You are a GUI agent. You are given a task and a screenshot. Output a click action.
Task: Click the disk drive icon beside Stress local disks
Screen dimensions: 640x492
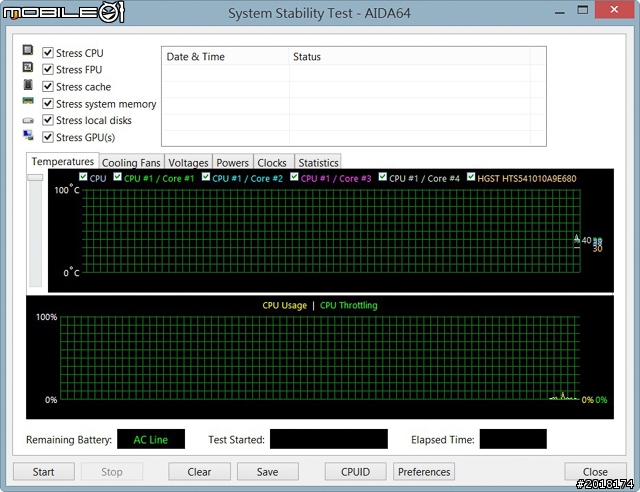pyautogui.click(x=28, y=120)
